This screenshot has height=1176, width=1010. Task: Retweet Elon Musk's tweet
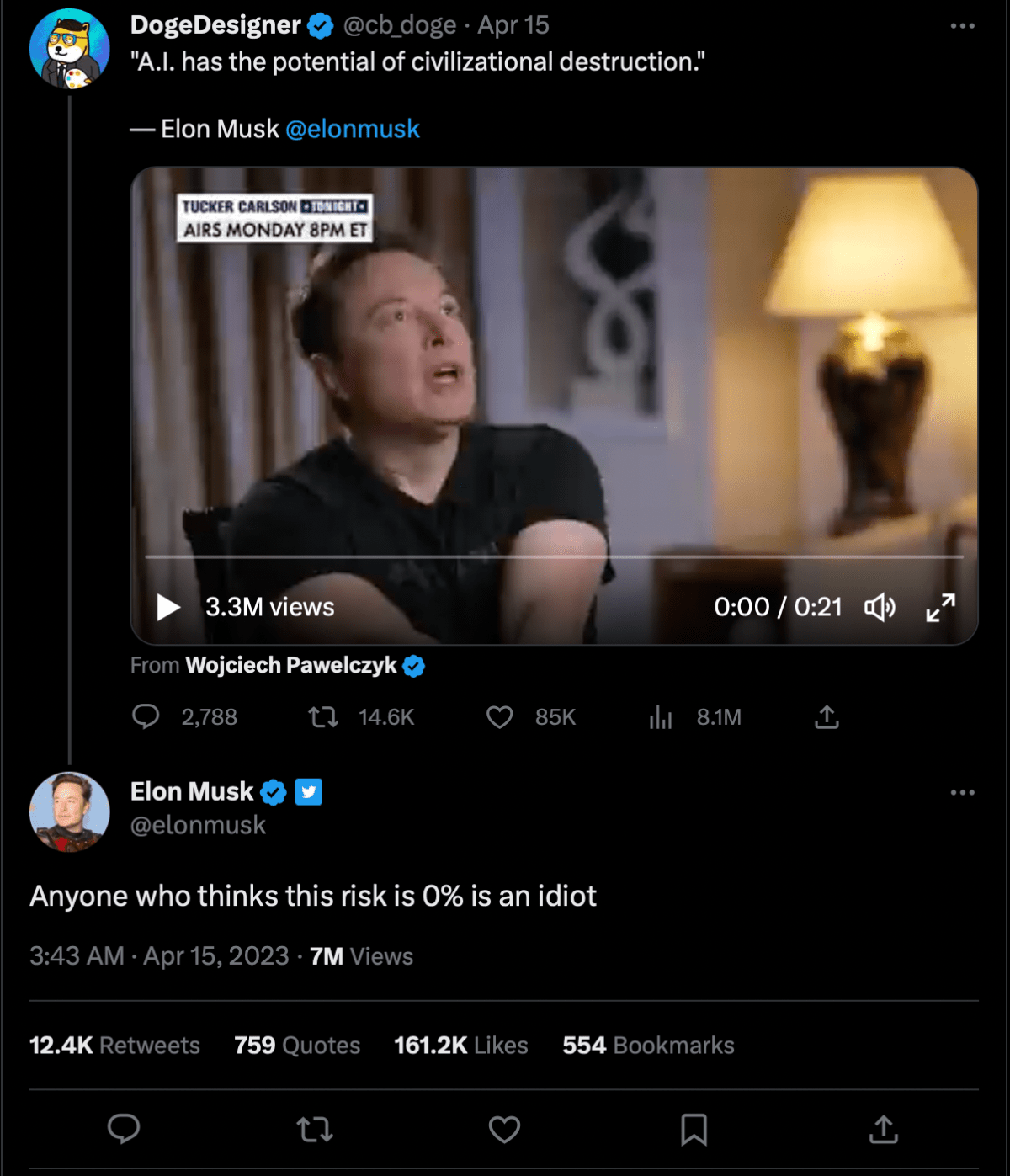pyautogui.click(x=315, y=1129)
